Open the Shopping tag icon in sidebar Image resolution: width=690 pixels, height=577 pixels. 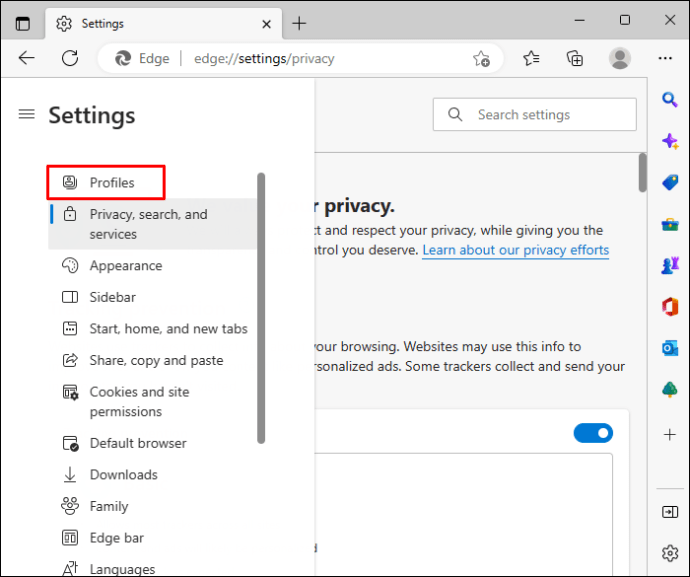[670, 182]
